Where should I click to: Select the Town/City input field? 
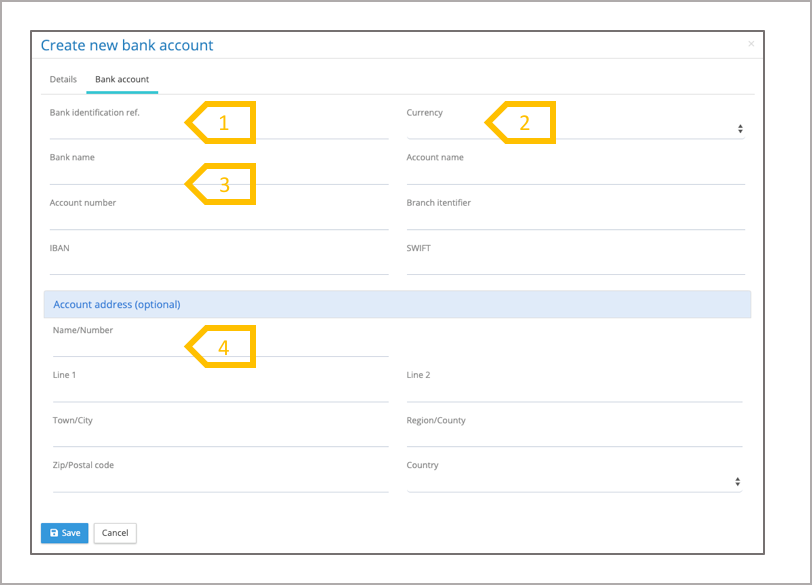(x=220, y=437)
